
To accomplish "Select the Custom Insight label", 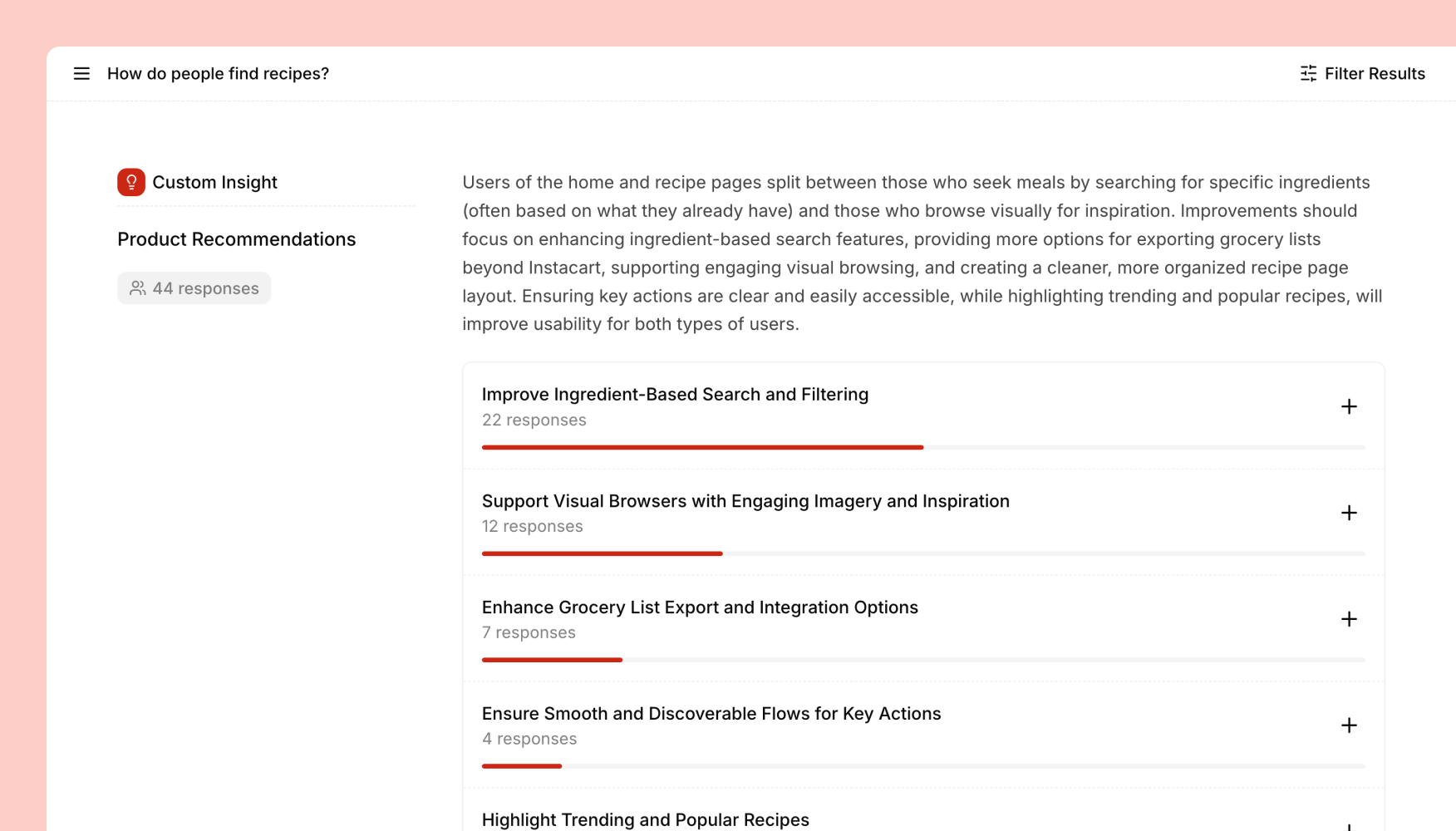I will (214, 182).
